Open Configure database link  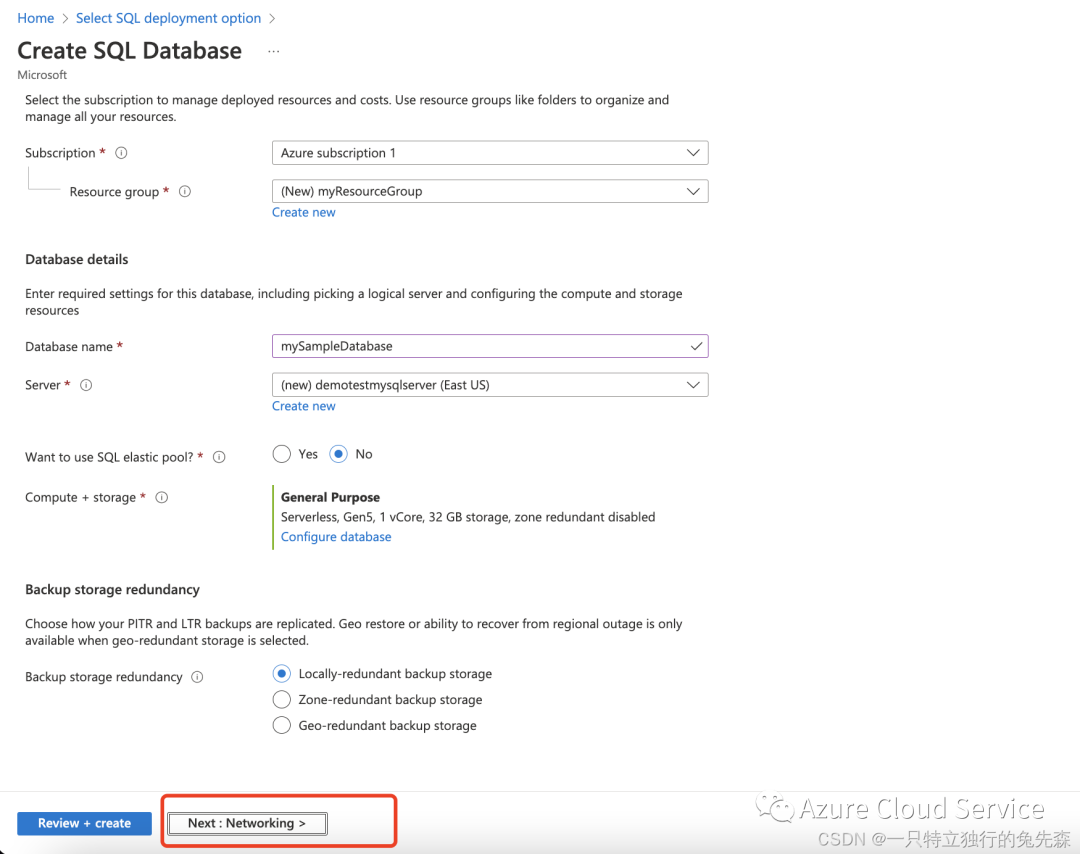pyautogui.click(x=336, y=537)
